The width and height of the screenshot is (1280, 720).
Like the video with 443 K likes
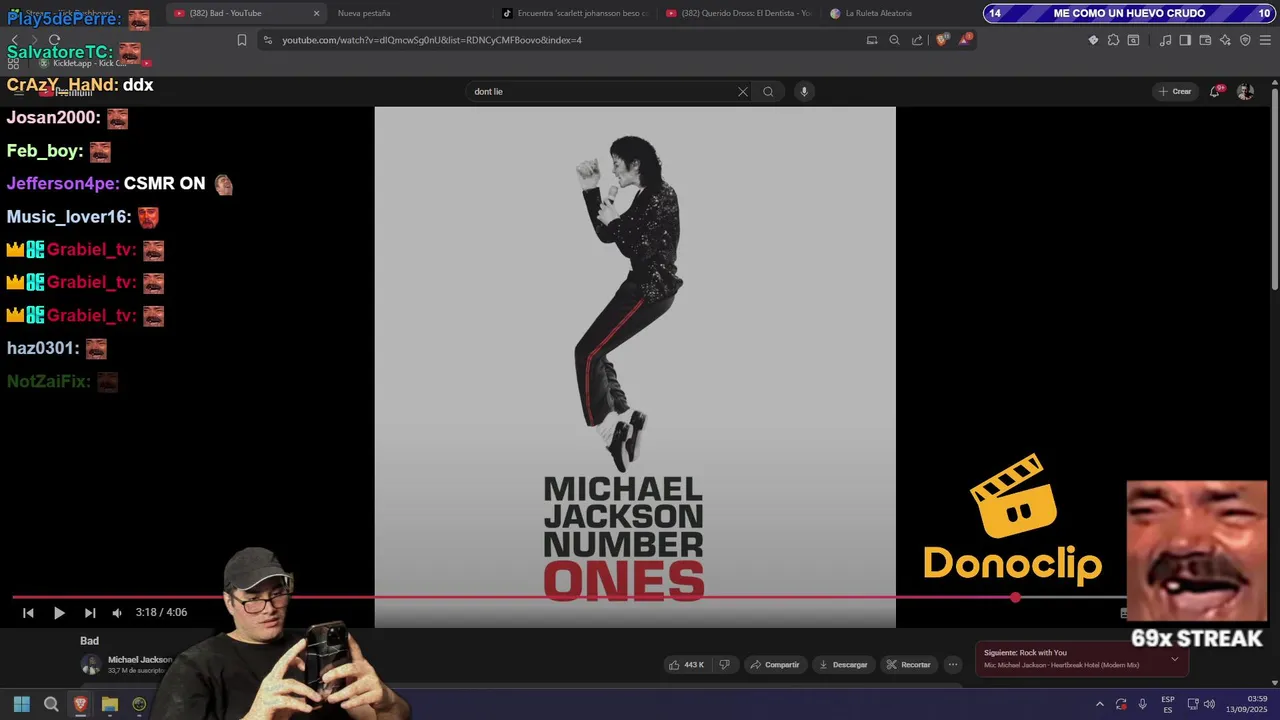[x=687, y=664]
